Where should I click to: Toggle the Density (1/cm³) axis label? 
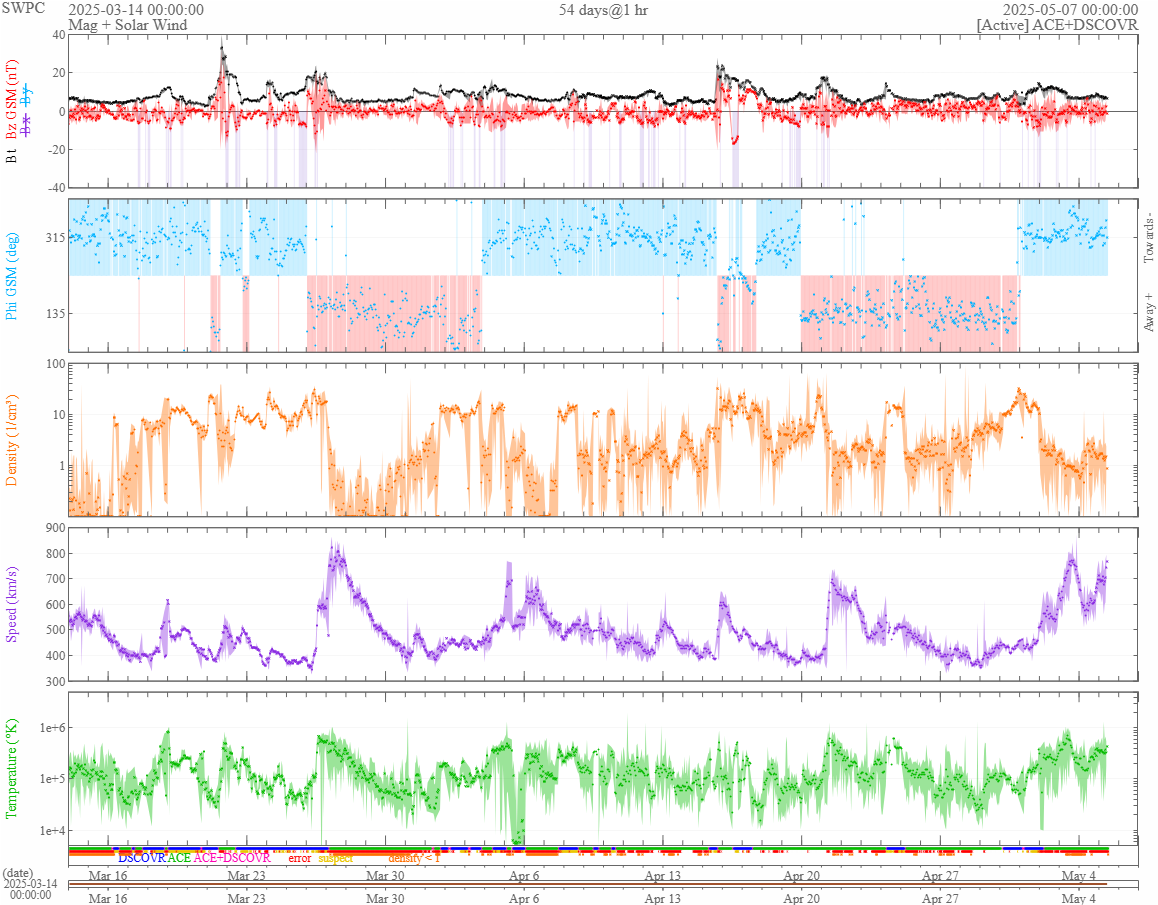point(11,440)
